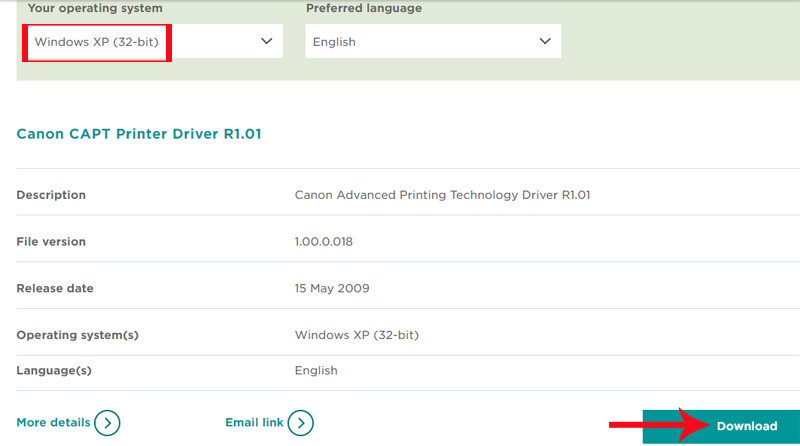The height and width of the screenshot is (446, 800).
Task: Click the More details circled arrow icon
Action: coord(107,423)
